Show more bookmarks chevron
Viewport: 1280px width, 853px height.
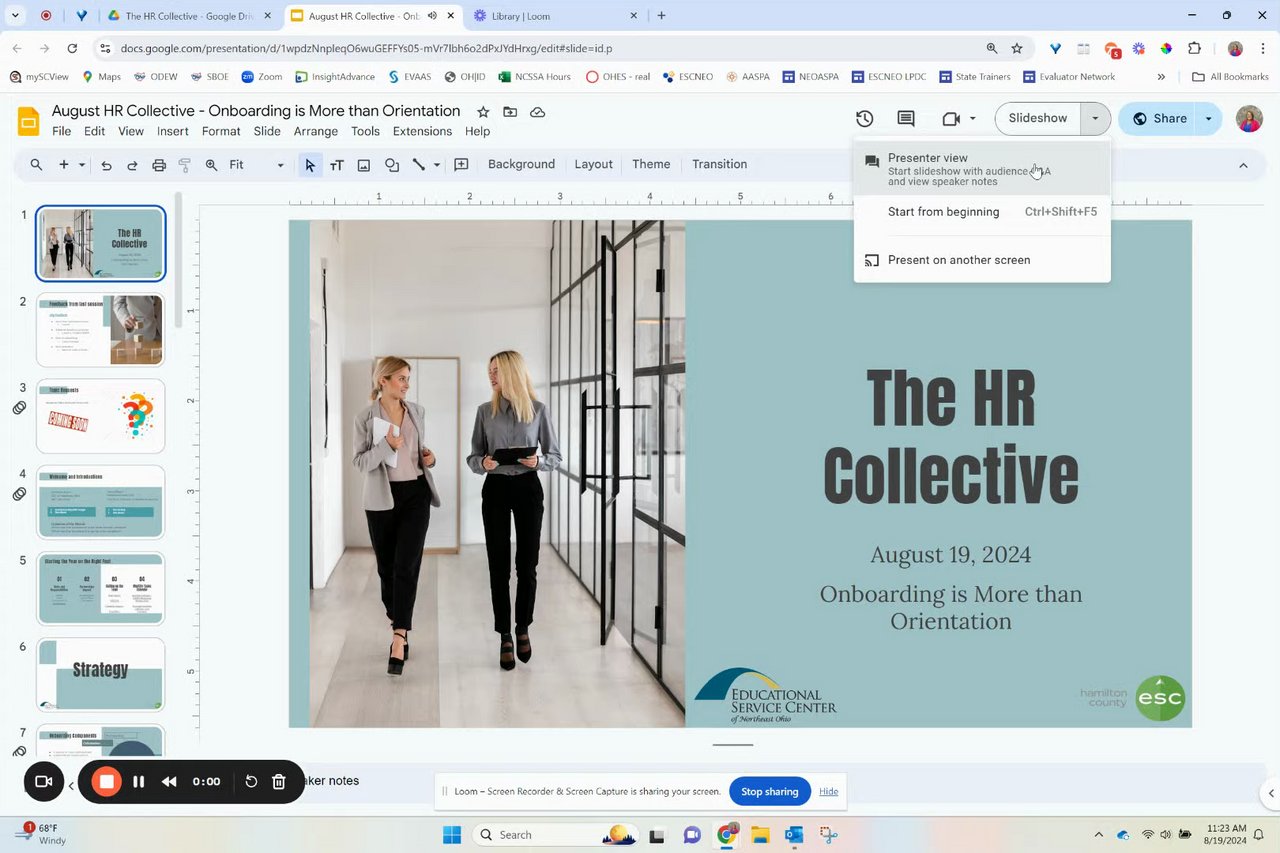1161,77
